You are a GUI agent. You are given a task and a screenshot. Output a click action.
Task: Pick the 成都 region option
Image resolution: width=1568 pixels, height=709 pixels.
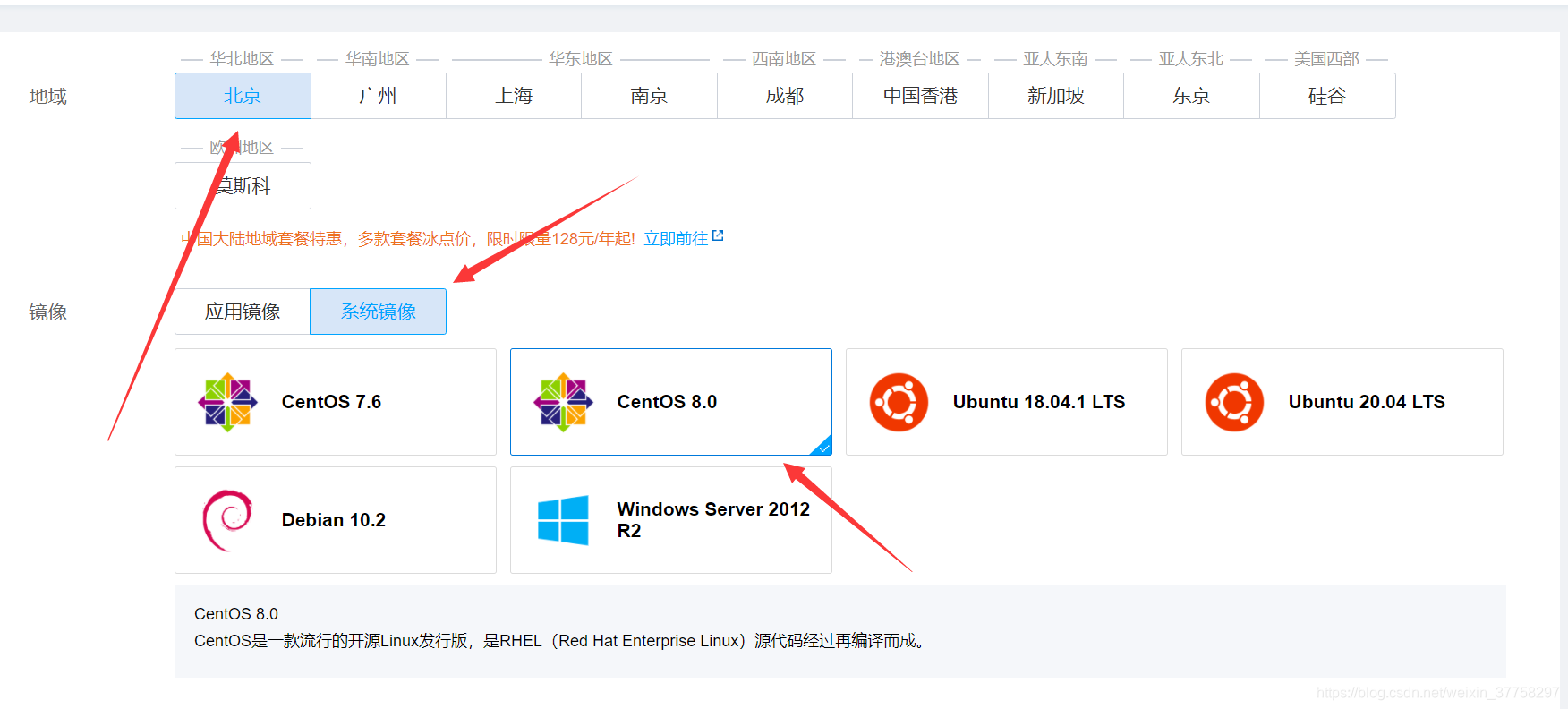[x=785, y=96]
